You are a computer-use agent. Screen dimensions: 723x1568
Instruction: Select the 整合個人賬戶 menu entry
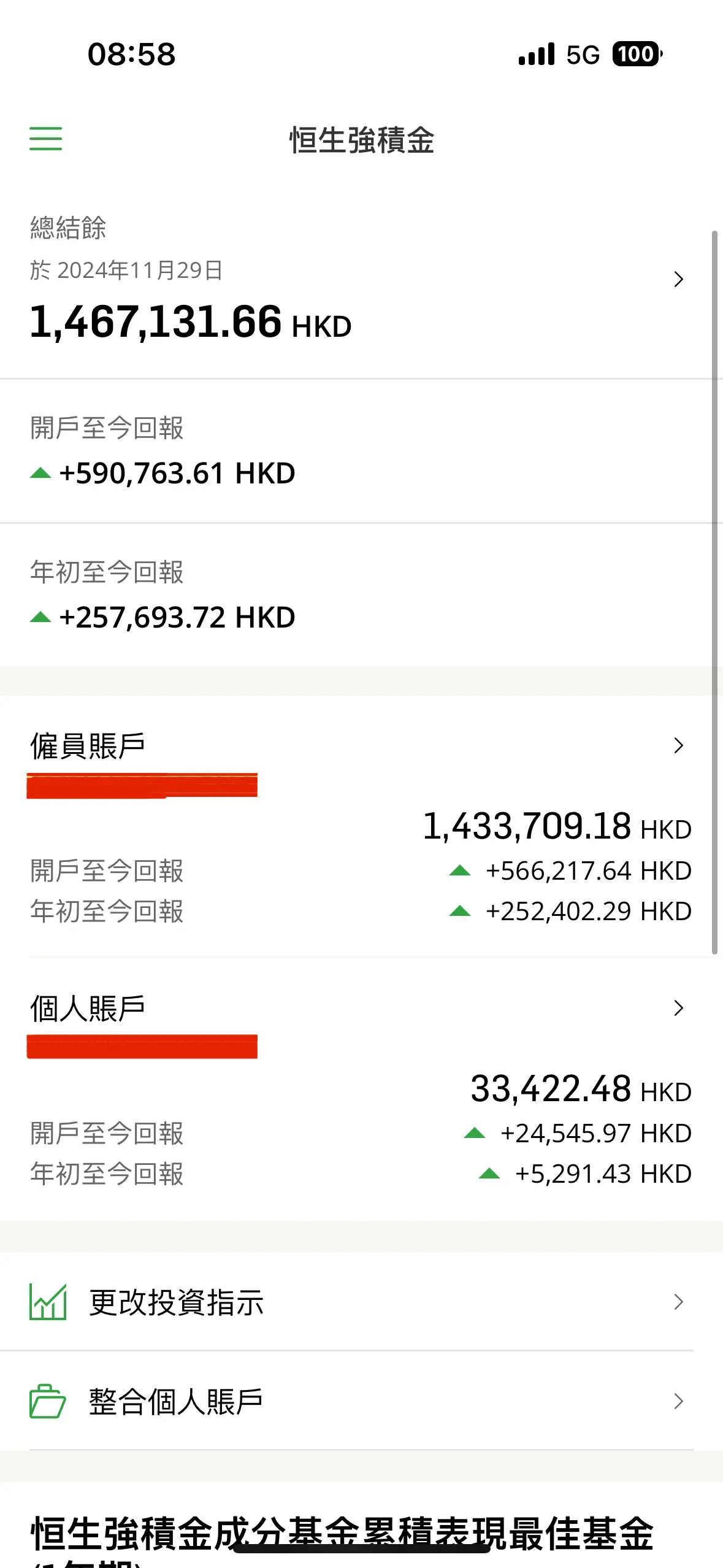coord(361,1401)
